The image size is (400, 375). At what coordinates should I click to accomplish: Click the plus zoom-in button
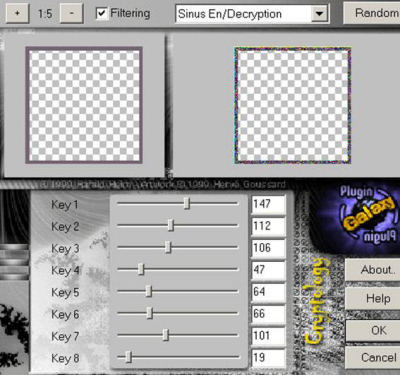coord(17,13)
